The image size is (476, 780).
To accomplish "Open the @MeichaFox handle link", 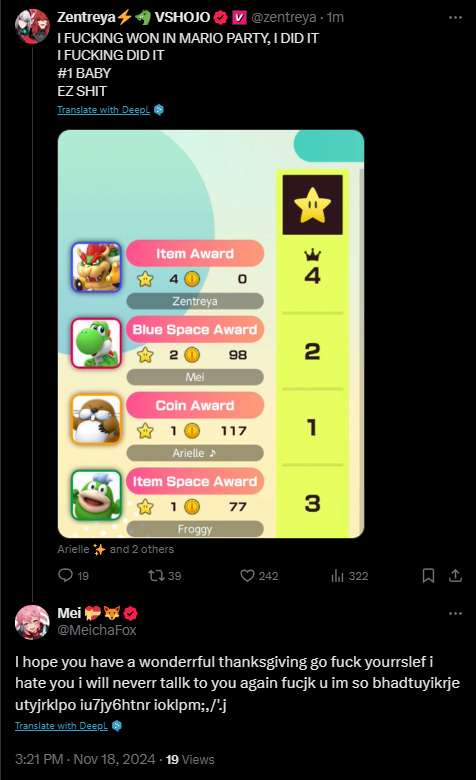I will point(96,630).
